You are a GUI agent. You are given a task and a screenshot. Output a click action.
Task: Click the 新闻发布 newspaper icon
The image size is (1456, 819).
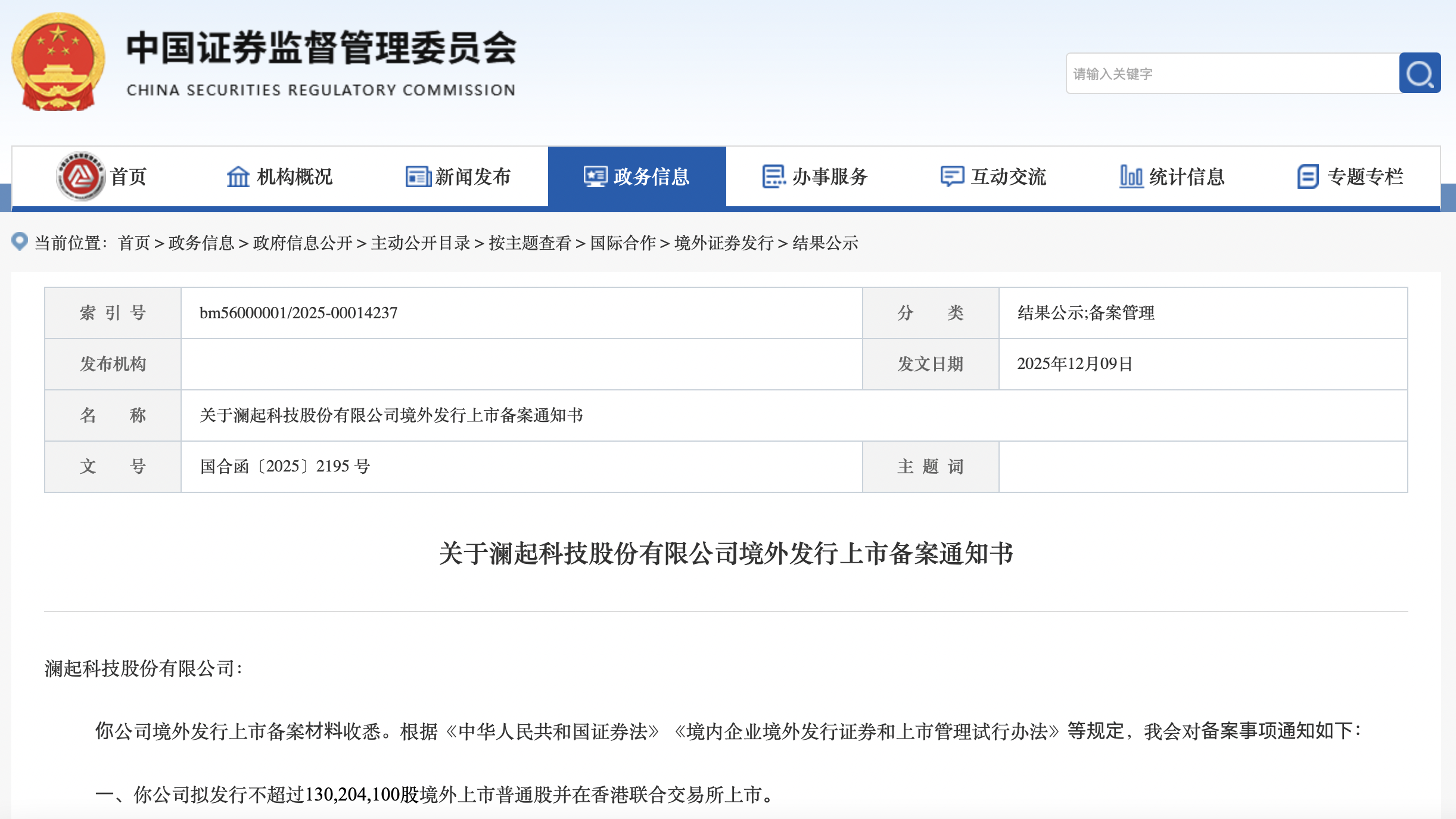tap(418, 176)
